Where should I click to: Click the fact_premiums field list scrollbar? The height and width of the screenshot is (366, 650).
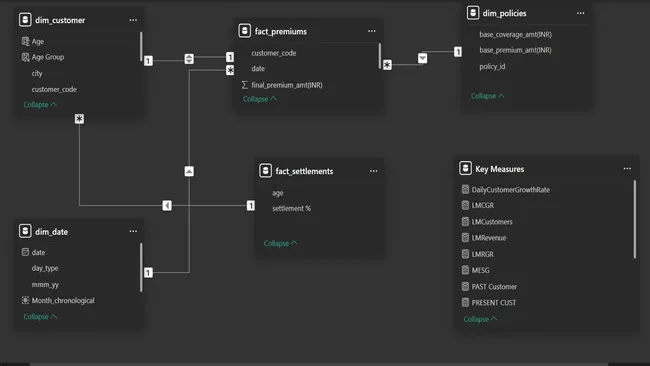[x=379, y=56]
